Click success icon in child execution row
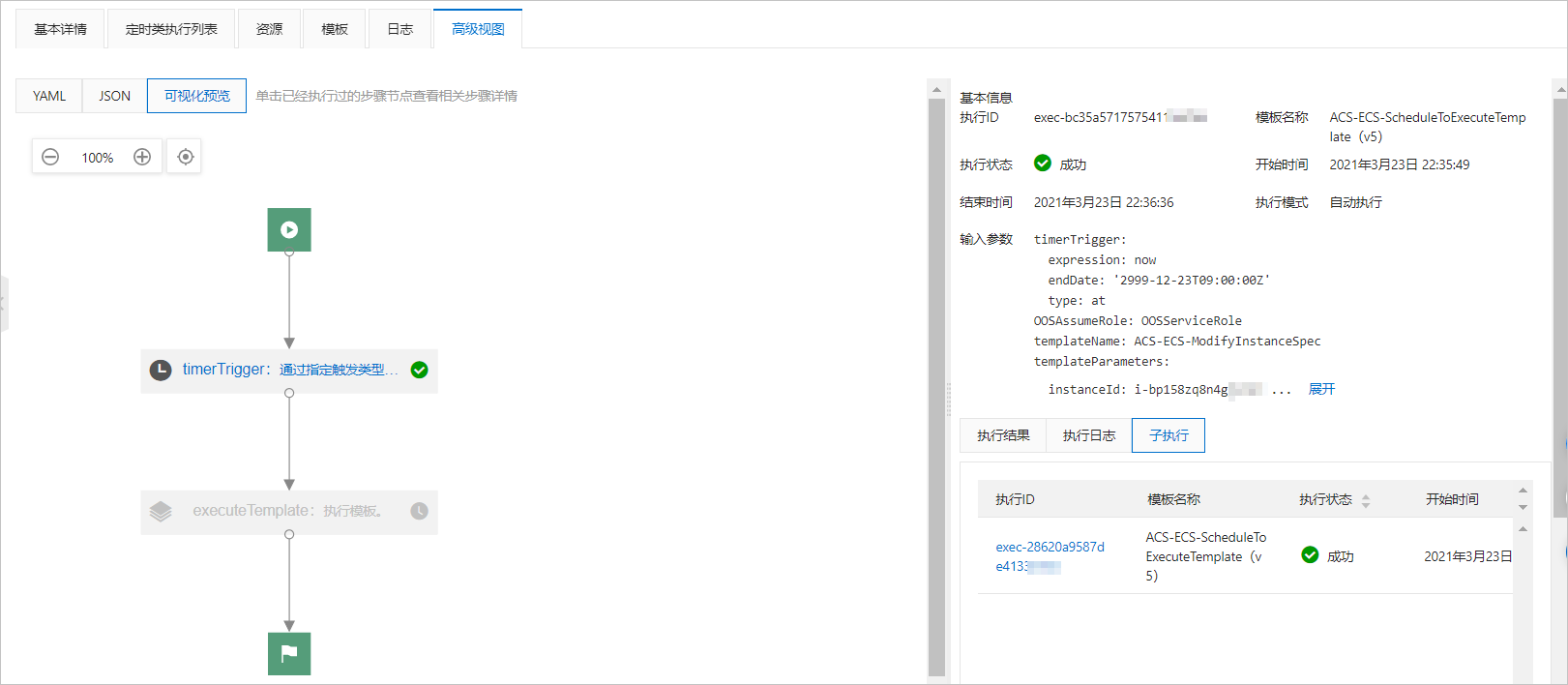Image resolution: width=1568 pixels, height=685 pixels. [1310, 555]
